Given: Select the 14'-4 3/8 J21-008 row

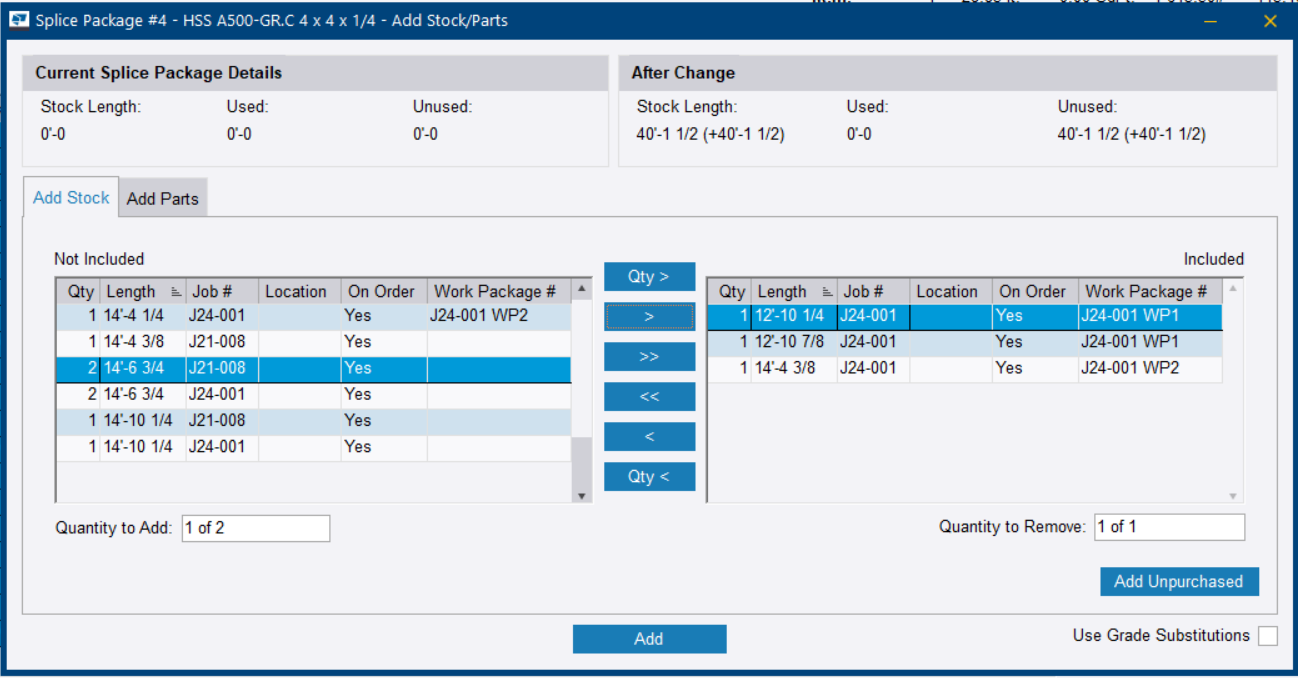Looking at the screenshot, I should point(313,342).
